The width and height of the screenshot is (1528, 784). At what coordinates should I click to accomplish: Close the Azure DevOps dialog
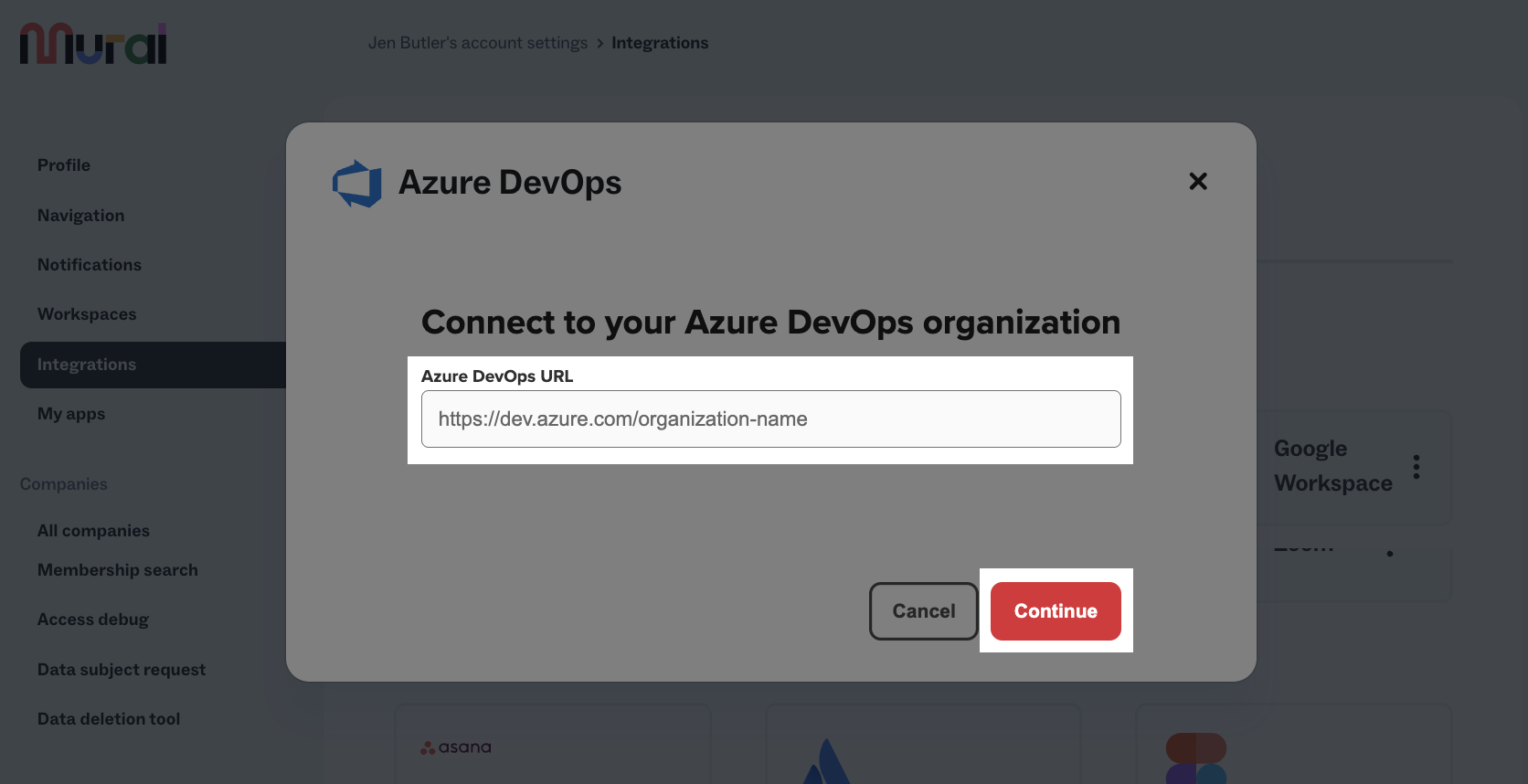(x=1198, y=181)
